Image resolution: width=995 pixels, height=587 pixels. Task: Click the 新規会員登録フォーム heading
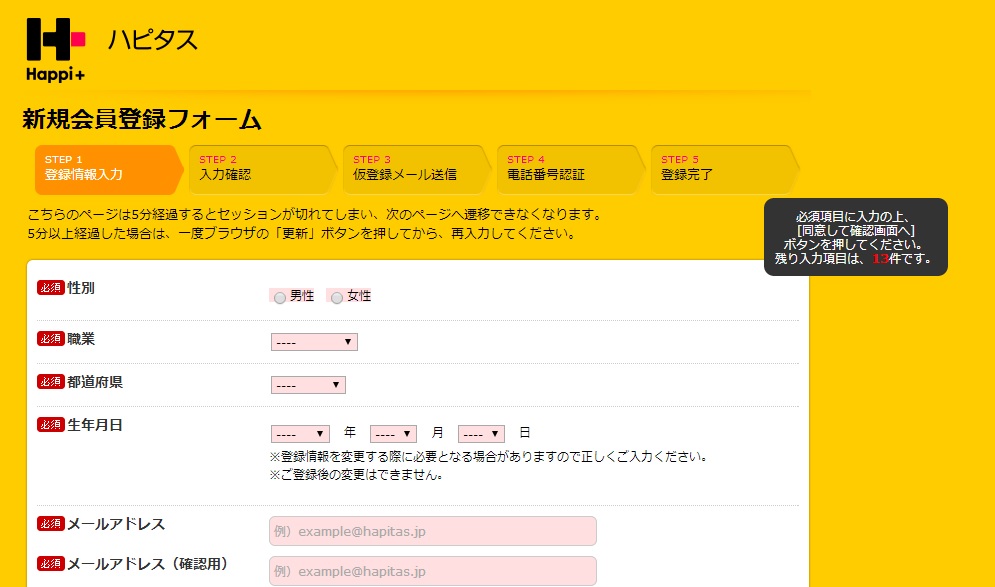pos(142,119)
